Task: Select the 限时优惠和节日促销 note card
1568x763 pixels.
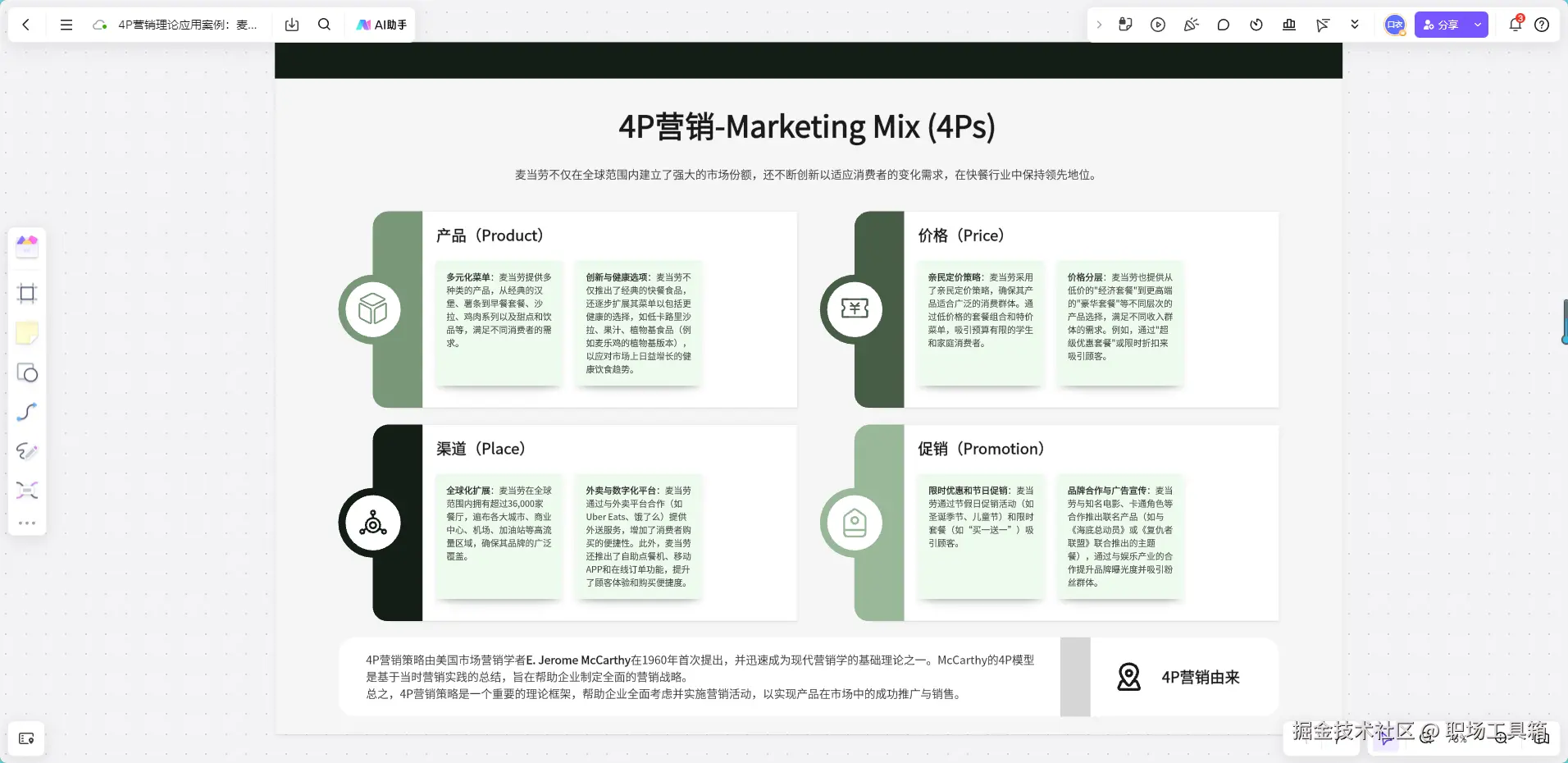Action: (x=981, y=537)
